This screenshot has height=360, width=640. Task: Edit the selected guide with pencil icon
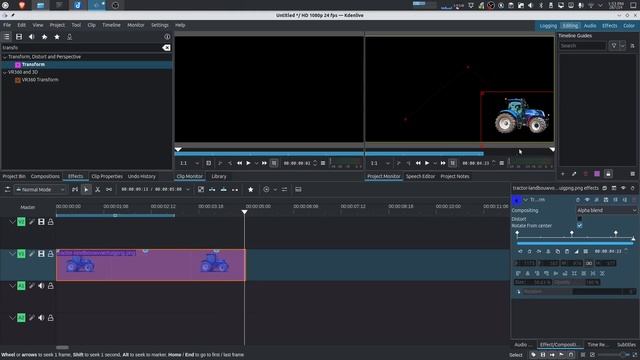coord(574,174)
